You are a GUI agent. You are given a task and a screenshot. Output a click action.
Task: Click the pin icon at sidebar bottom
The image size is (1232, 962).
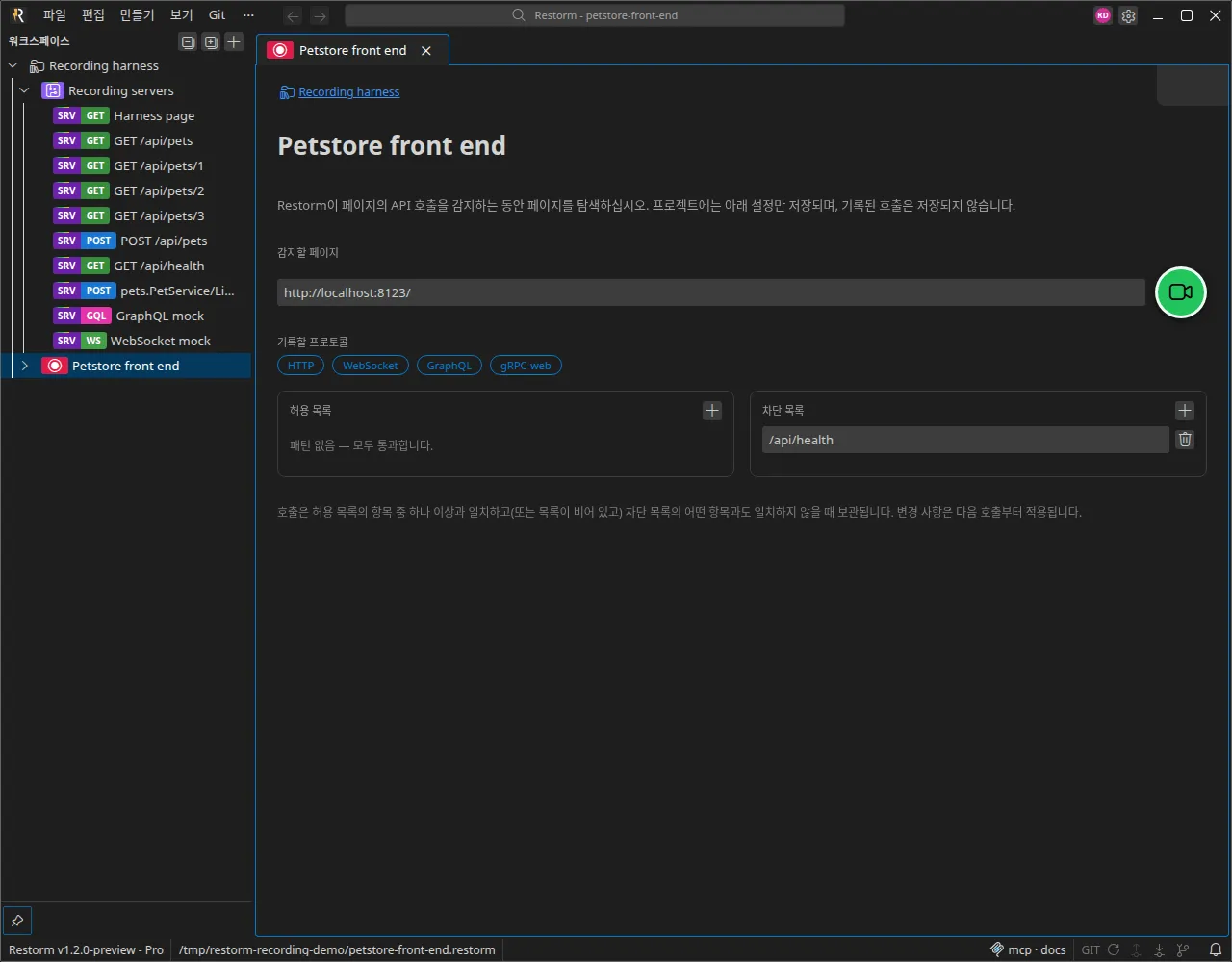click(x=17, y=920)
